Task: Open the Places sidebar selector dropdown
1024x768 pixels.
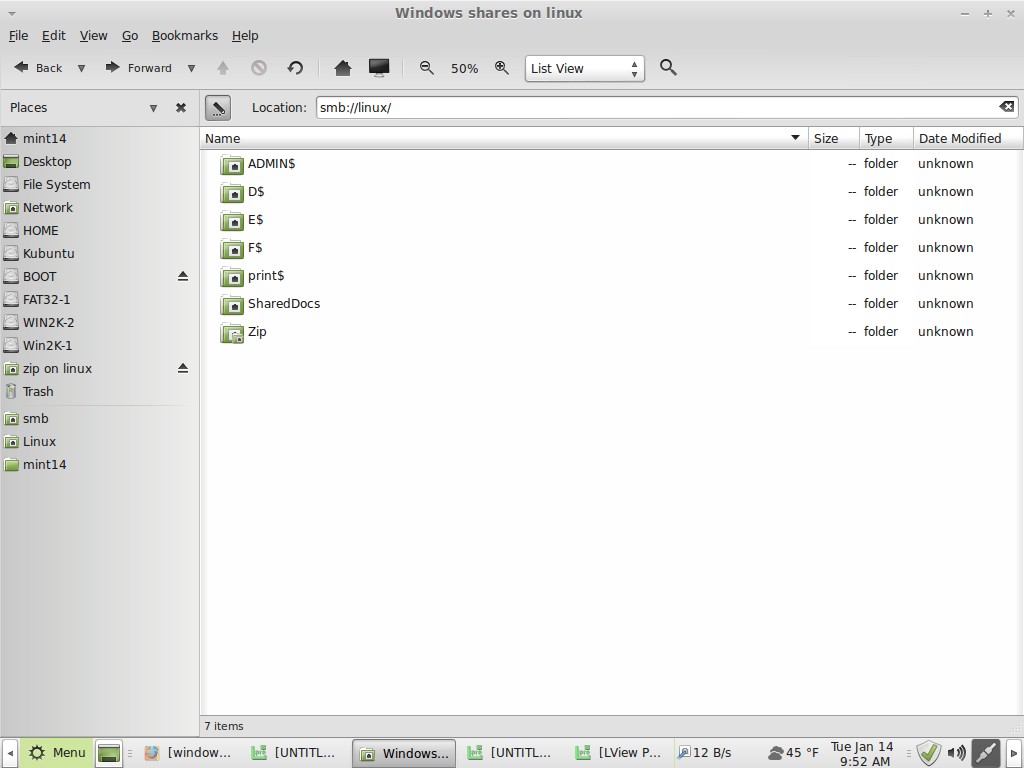Action: pyautogui.click(x=153, y=108)
